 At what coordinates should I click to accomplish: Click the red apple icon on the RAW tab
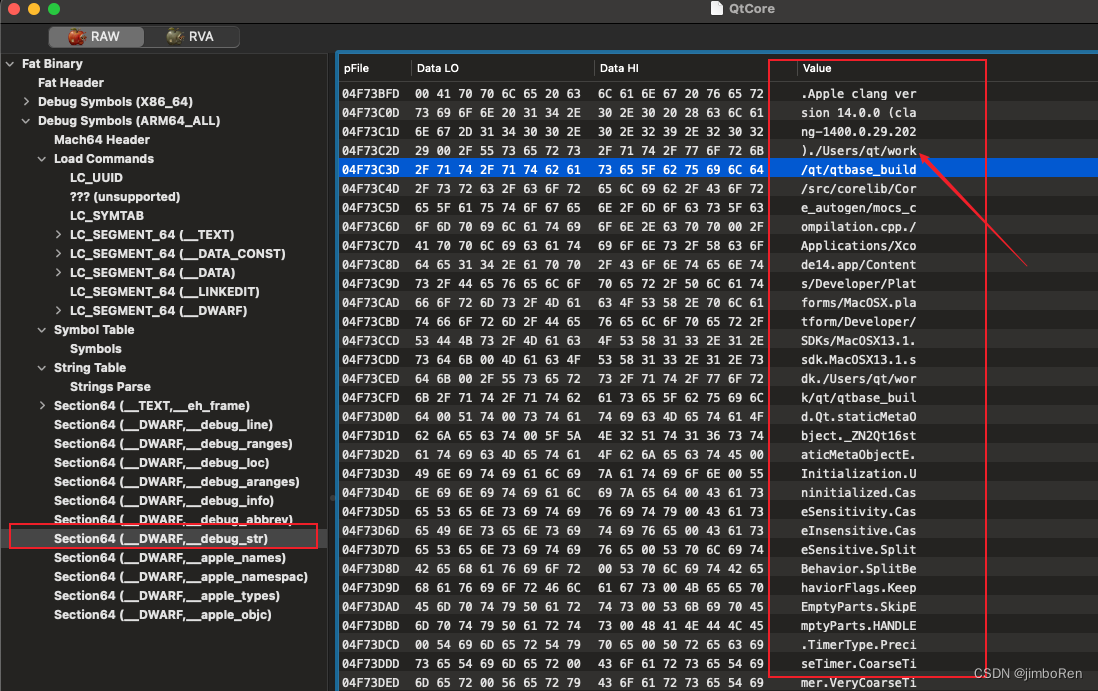(78, 36)
